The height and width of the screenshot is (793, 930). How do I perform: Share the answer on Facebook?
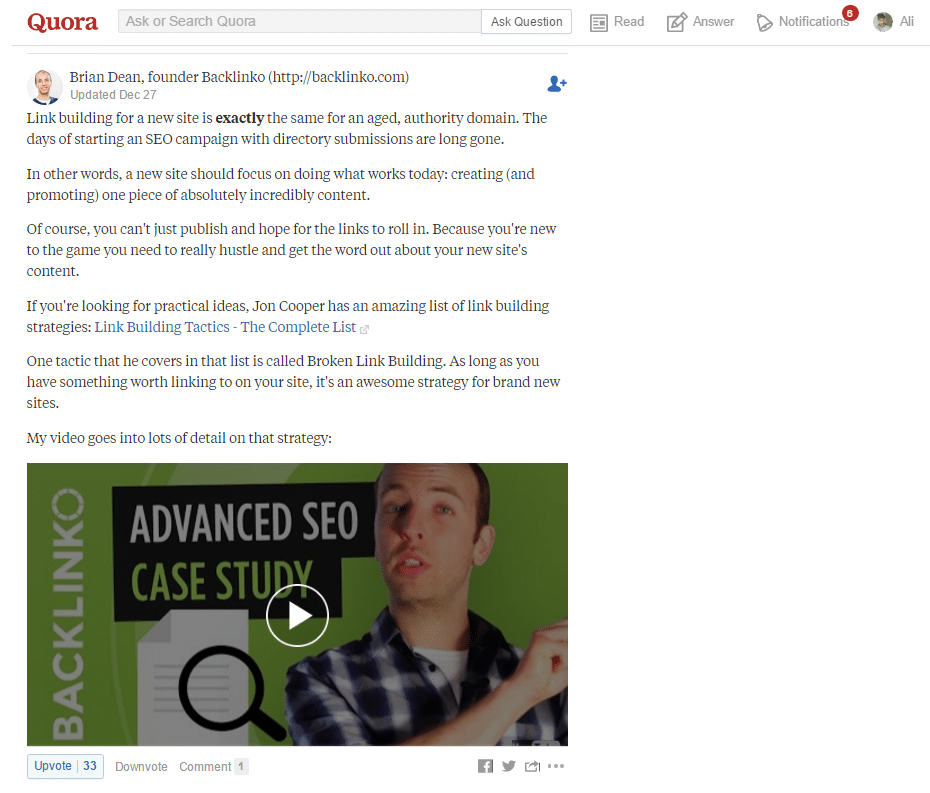pyautogui.click(x=485, y=766)
